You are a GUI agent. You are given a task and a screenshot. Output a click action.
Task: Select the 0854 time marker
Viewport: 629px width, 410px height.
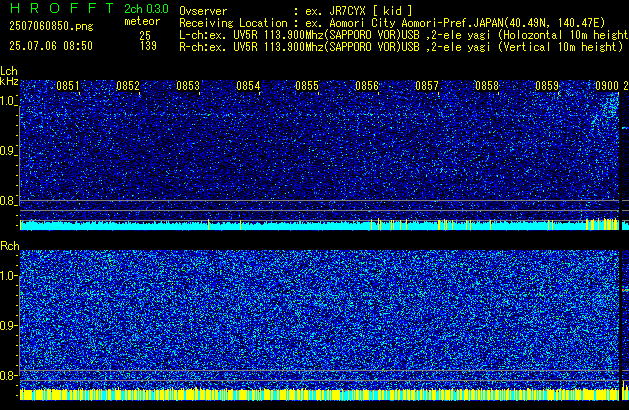click(x=248, y=86)
